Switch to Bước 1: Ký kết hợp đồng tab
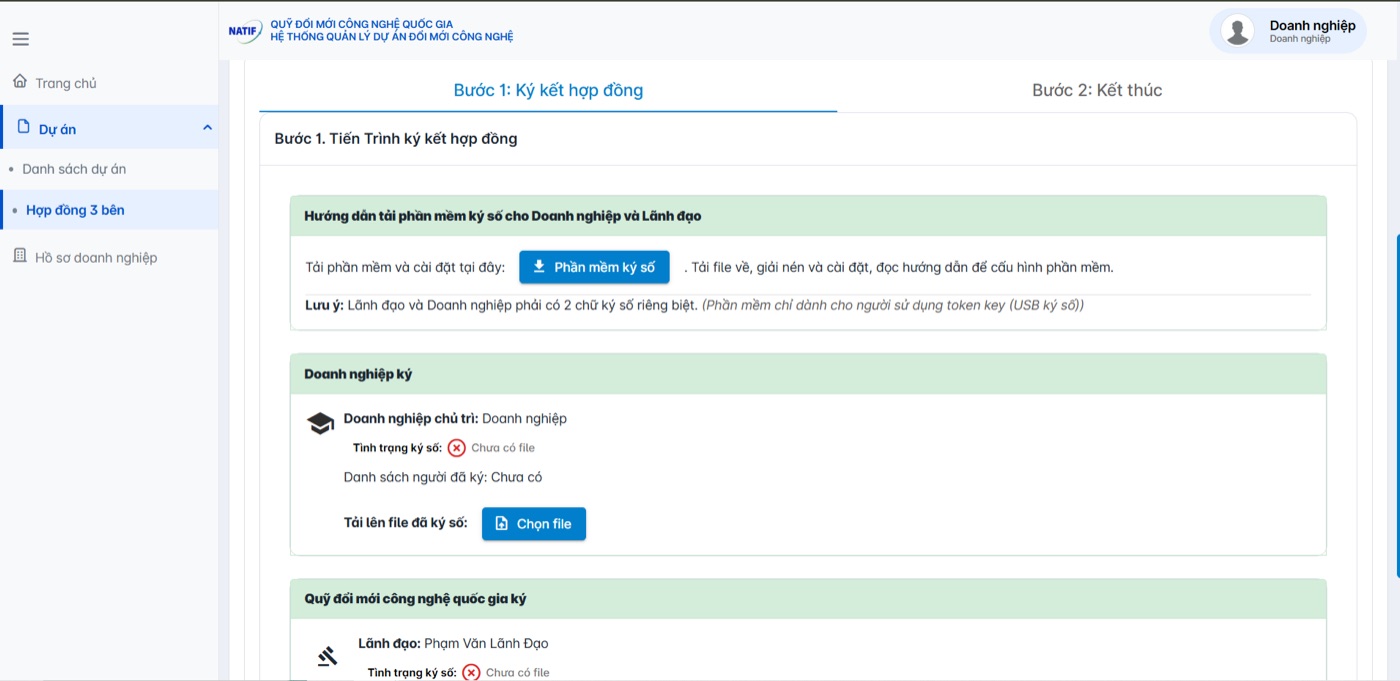Screen dimensions: 1400x681 click(548, 90)
